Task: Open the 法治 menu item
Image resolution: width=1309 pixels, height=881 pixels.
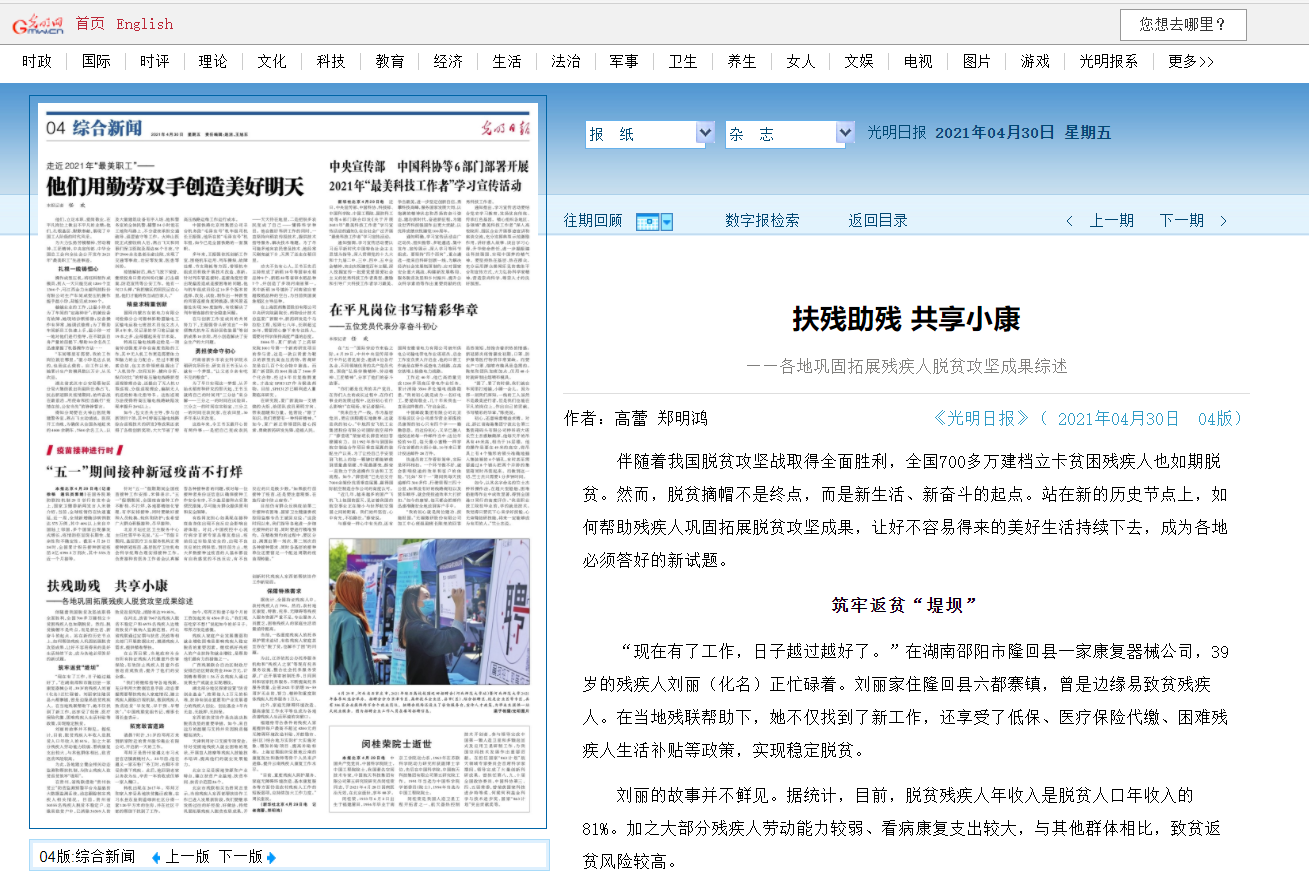Action: (565, 61)
